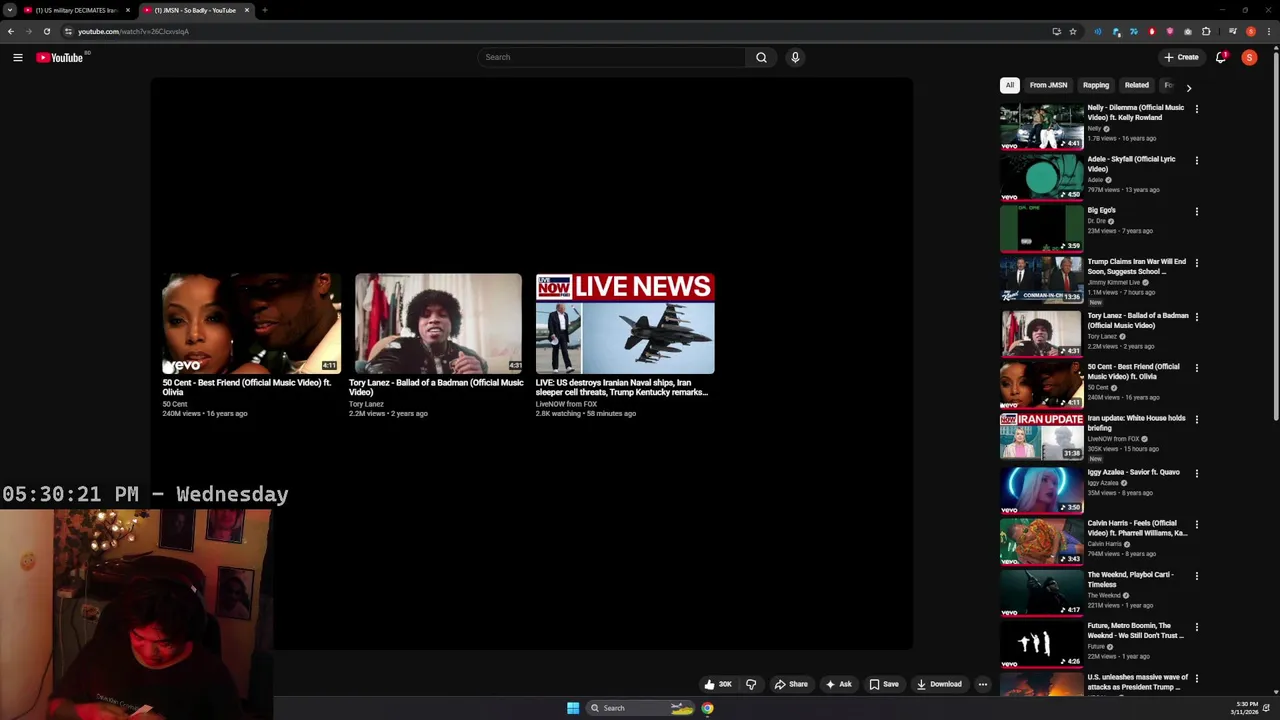Open more options for Trump Claims Iran video
This screenshot has width=1280, height=720.
pyautogui.click(x=1196, y=263)
